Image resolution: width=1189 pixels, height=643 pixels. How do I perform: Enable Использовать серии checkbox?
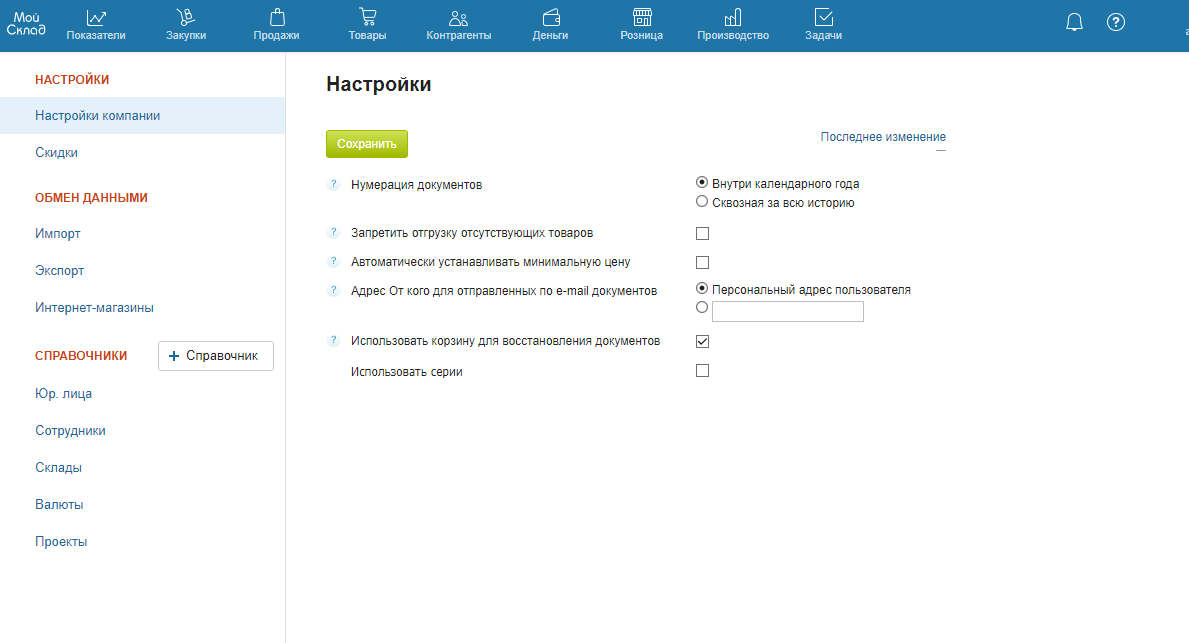click(x=702, y=371)
